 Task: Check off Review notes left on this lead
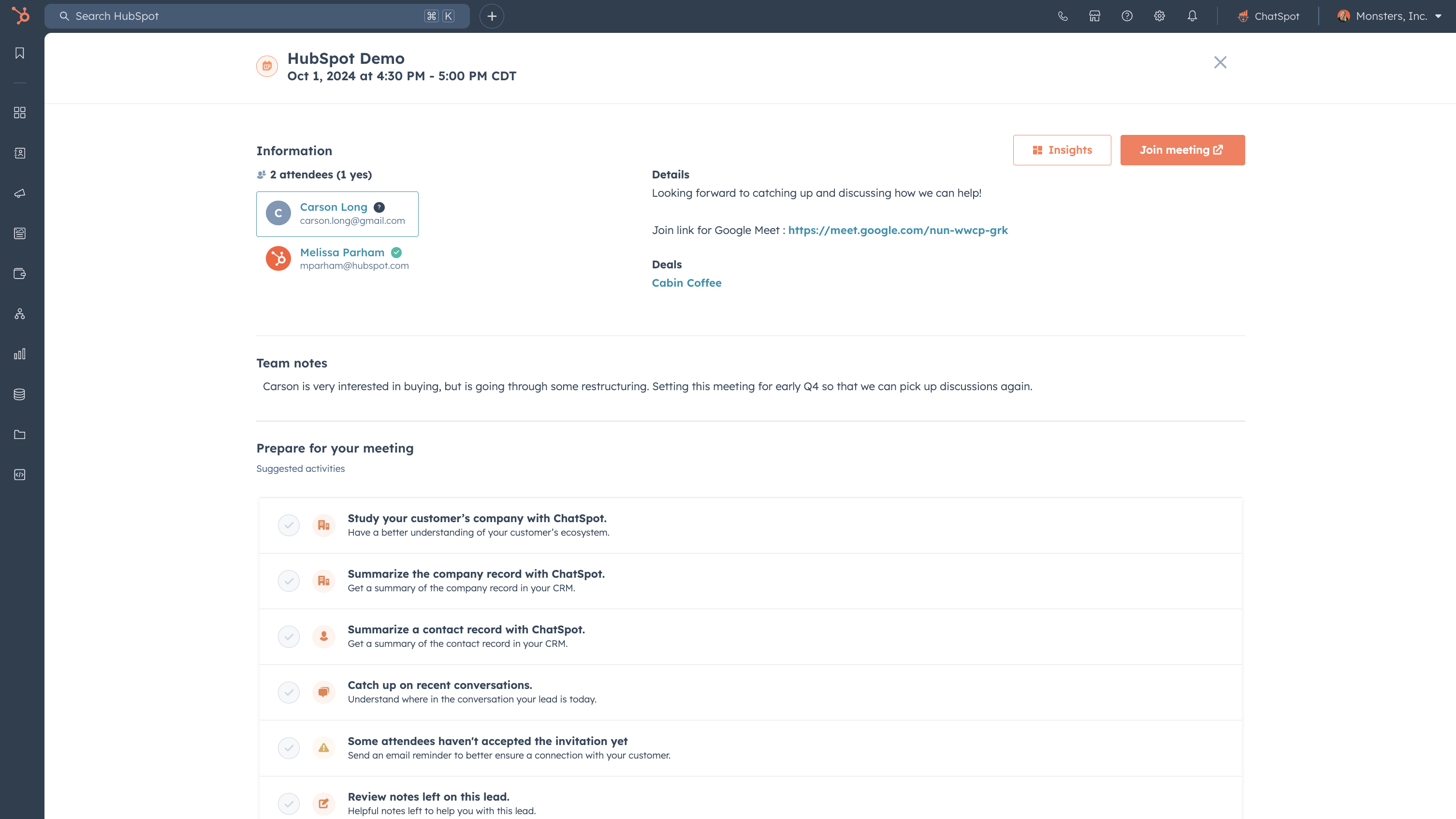coord(289,803)
